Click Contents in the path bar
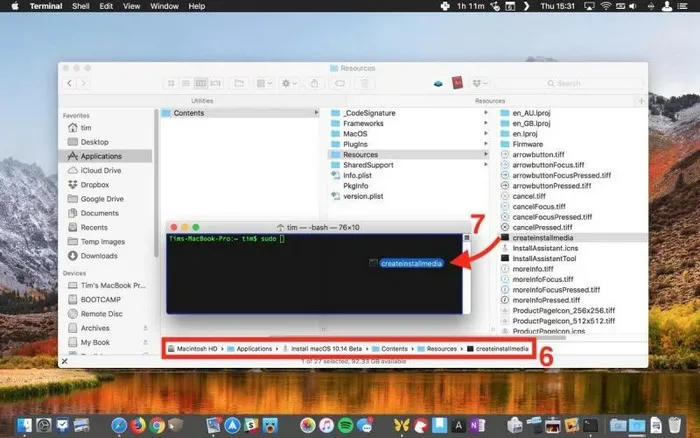 [390, 349]
